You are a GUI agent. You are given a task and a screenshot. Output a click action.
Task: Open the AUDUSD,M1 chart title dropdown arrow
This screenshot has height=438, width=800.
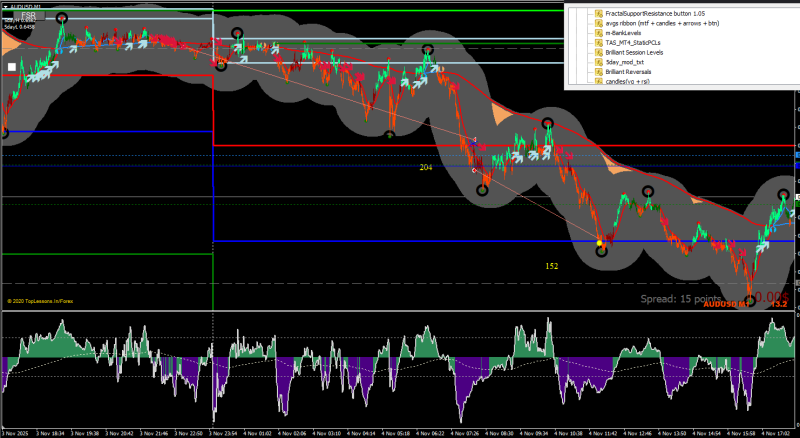click(5, 7)
